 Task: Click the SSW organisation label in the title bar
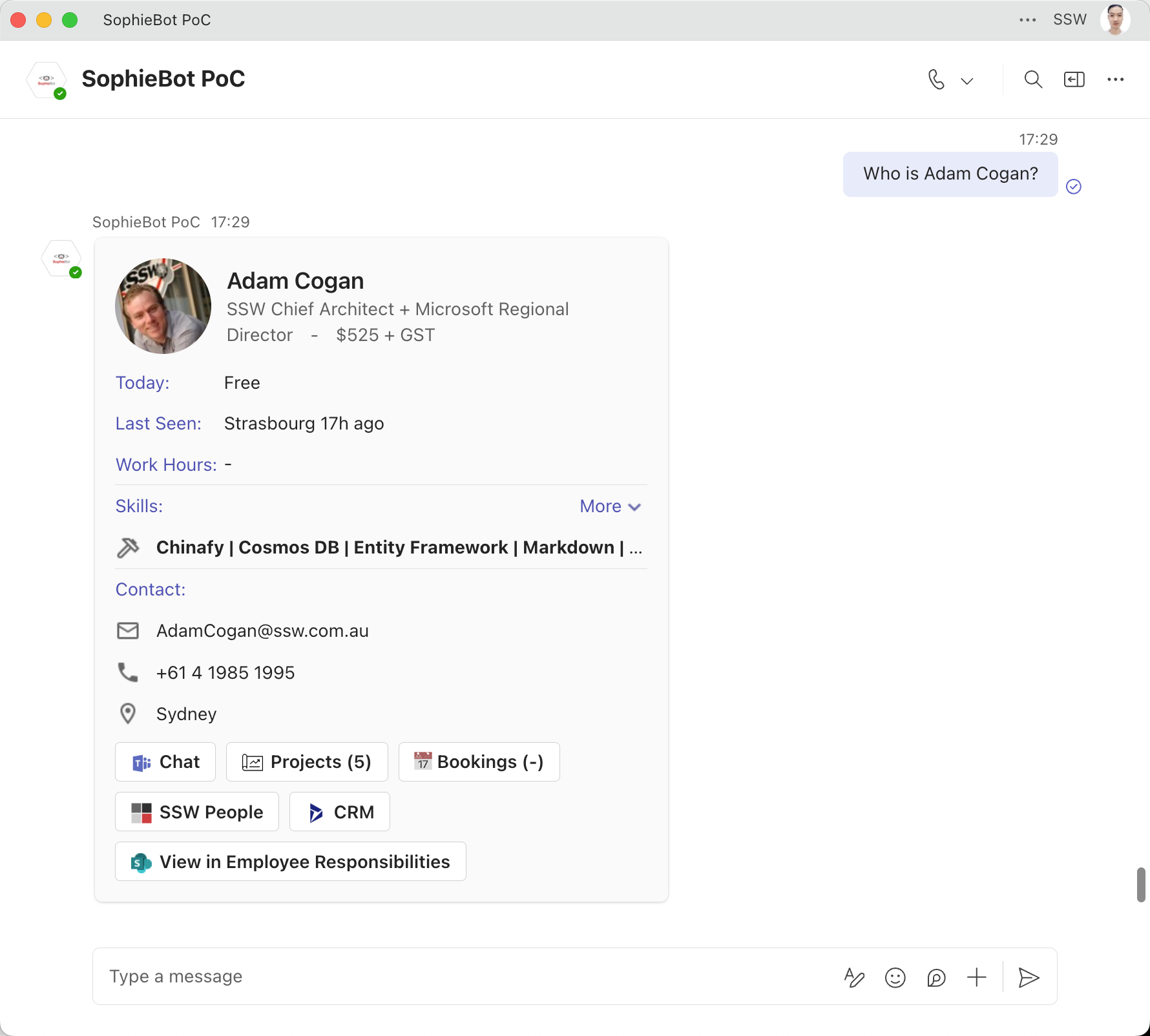click(1070, 20)
